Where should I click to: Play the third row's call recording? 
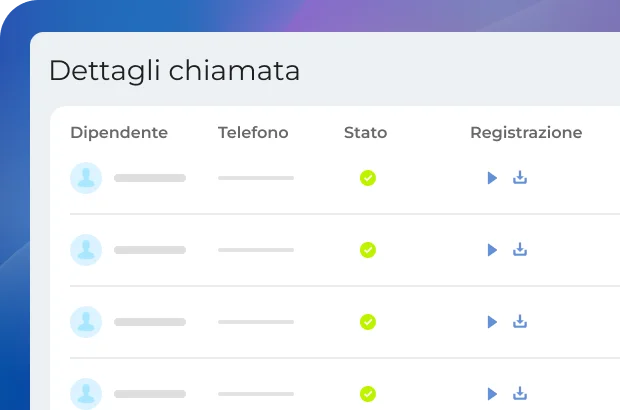491,322
